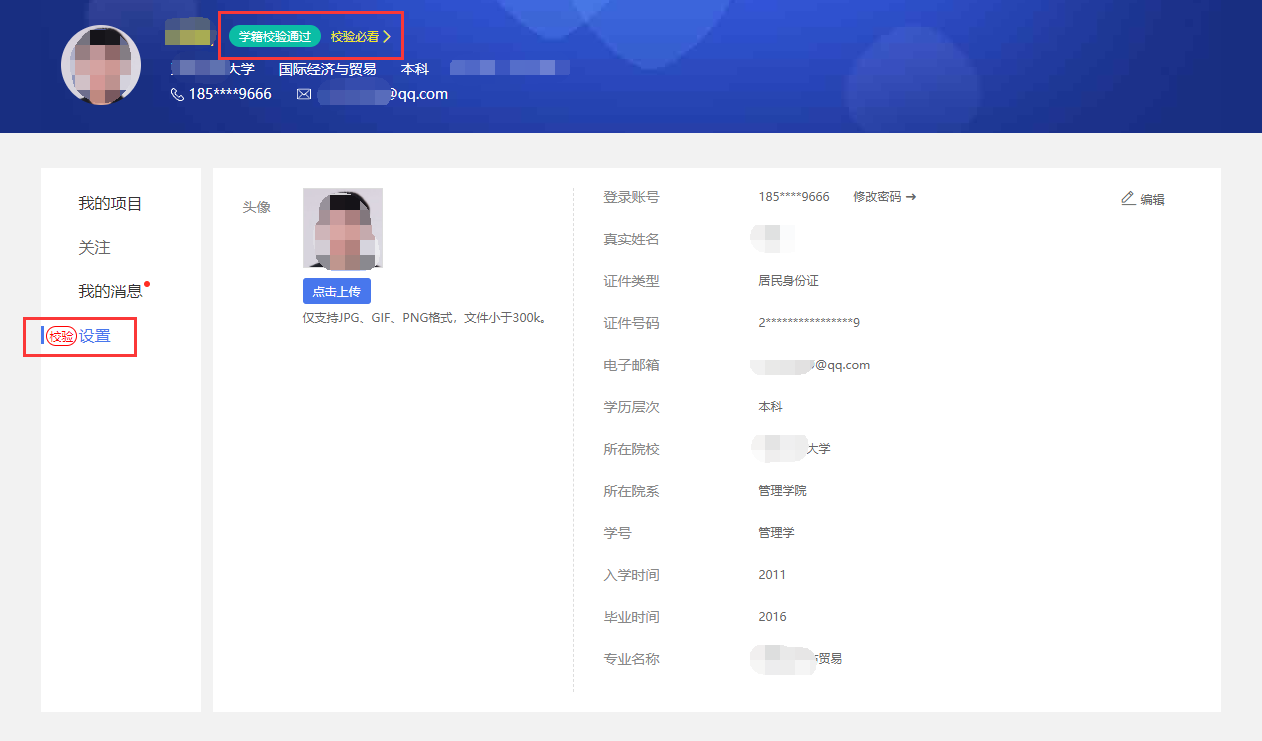The height and width of the screenshot is (741, 1262).
Task: Click the 居民身份证 ID type value
Action: pos(788,281)
